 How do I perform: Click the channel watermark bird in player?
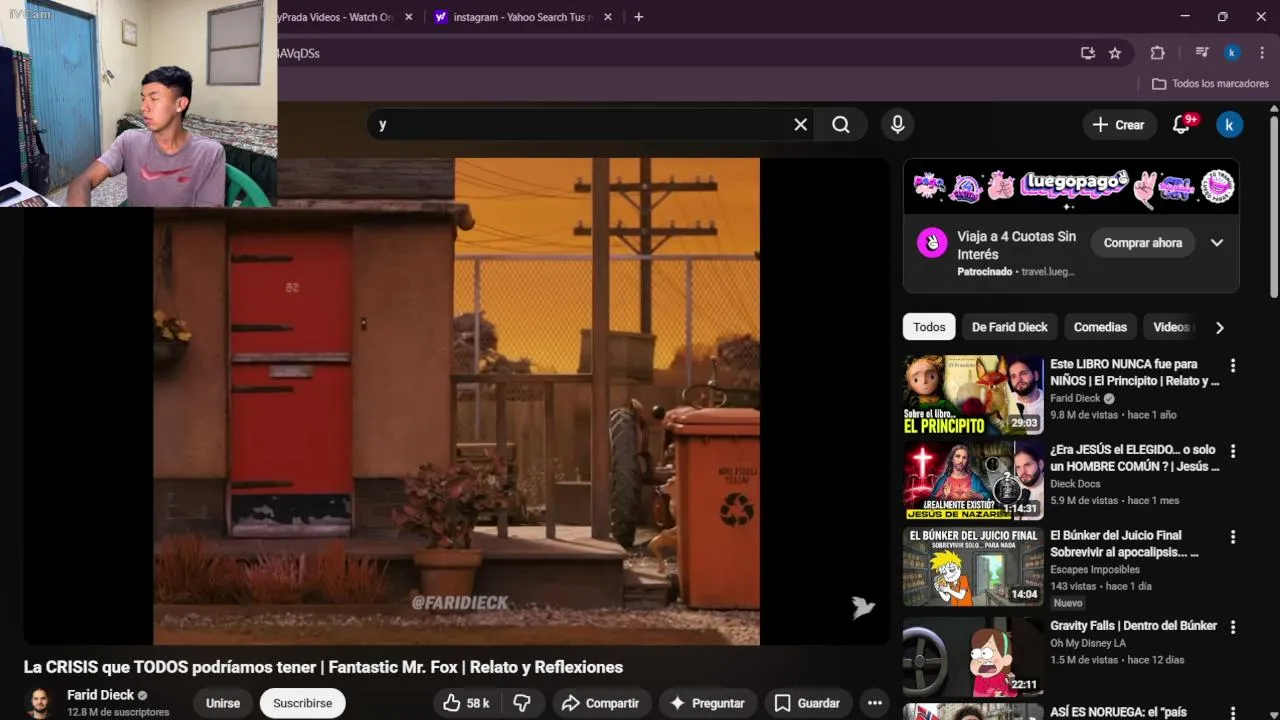point(862,607)
